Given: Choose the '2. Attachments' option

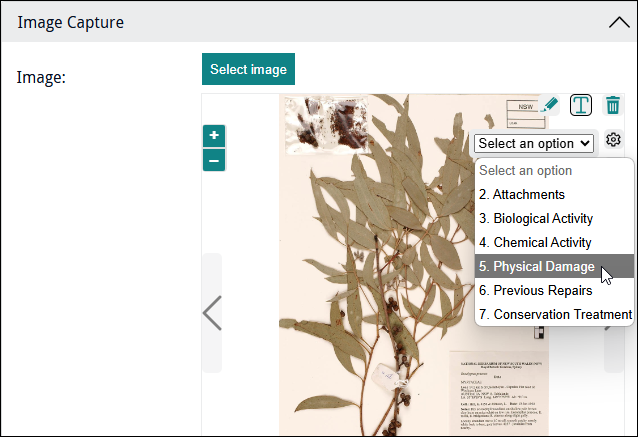Looking at the screenshot, I should click(522, 194).
